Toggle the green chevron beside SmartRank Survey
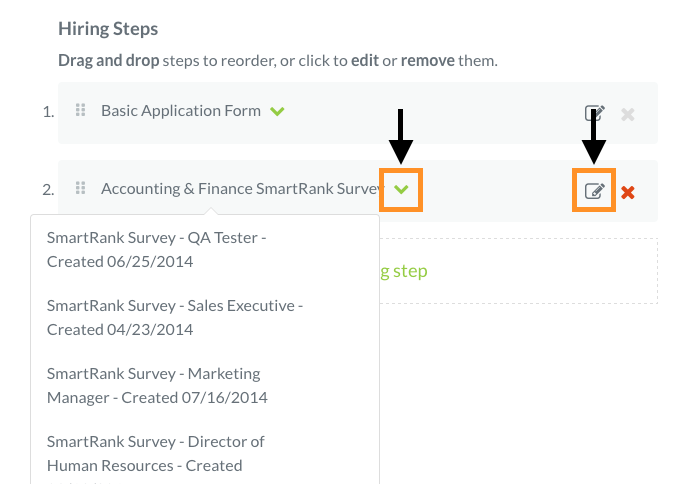This screenshot has height=484, width=691. tap(401, 190)
